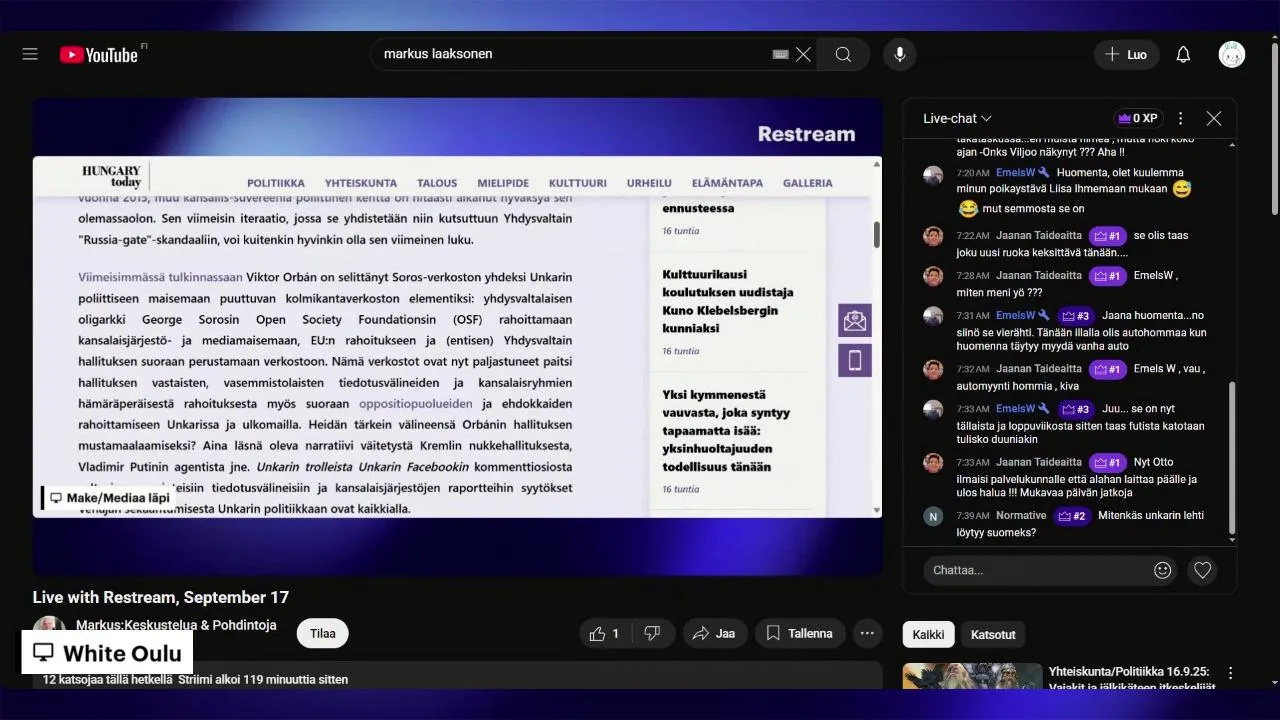This screenshot has height=720, width=1280.
Task: Open the Luo create button
Action: pyautogui.click(x=1126, y=54)
